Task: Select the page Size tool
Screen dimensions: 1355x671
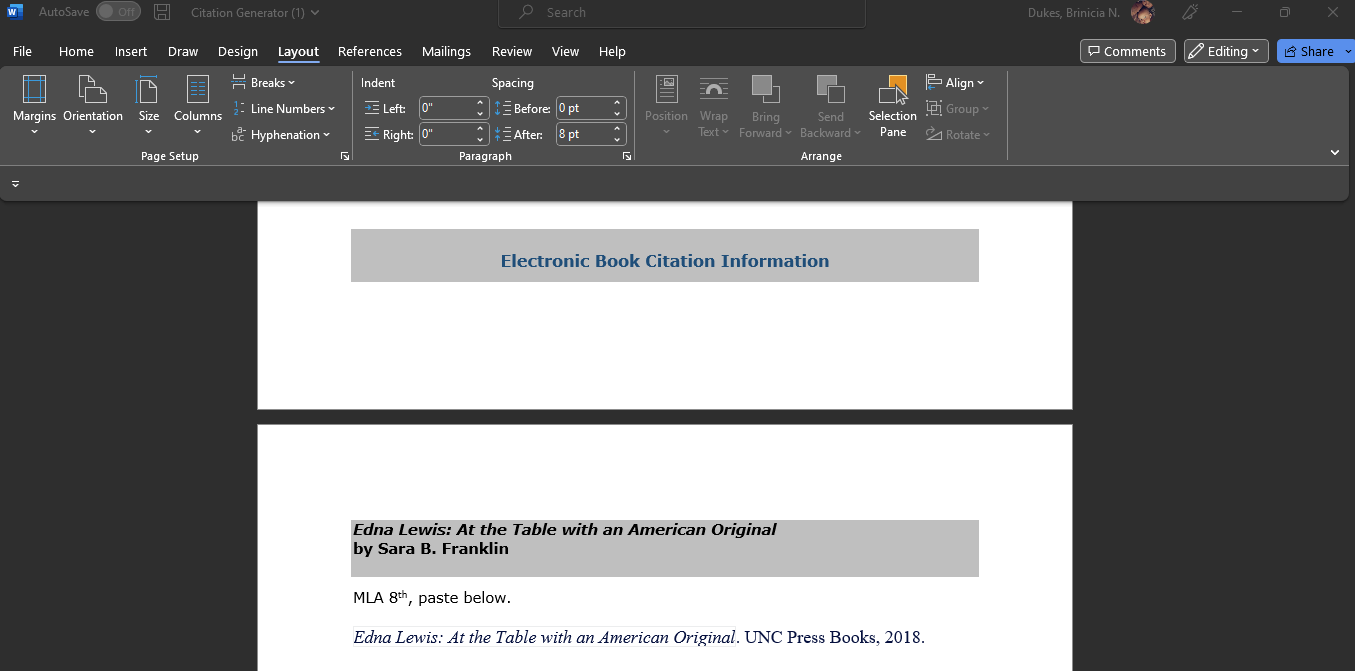Action: click(148, 105)
